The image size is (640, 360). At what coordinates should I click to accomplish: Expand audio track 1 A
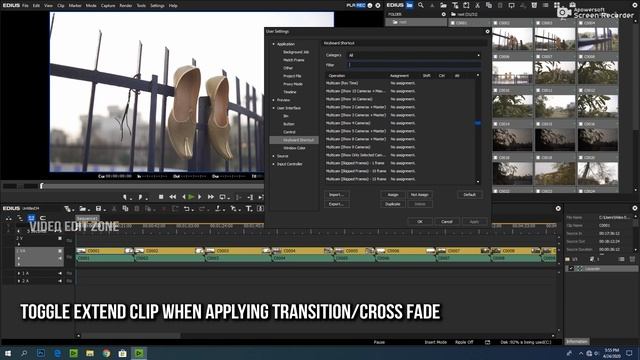pos(19,273)
